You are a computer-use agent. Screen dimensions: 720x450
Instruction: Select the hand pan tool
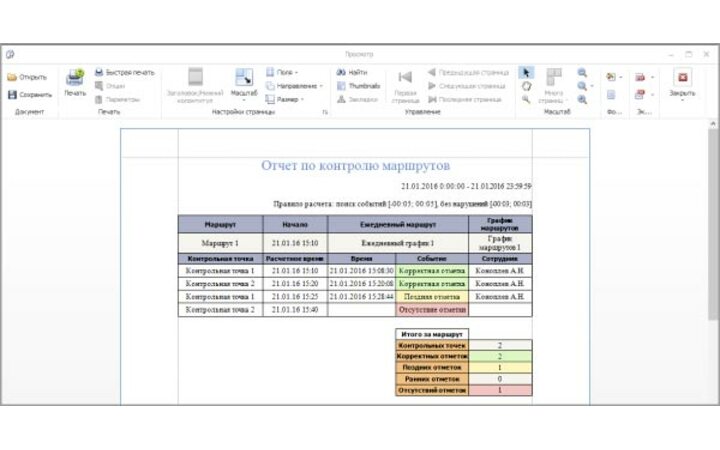click(x=526, y=86)
